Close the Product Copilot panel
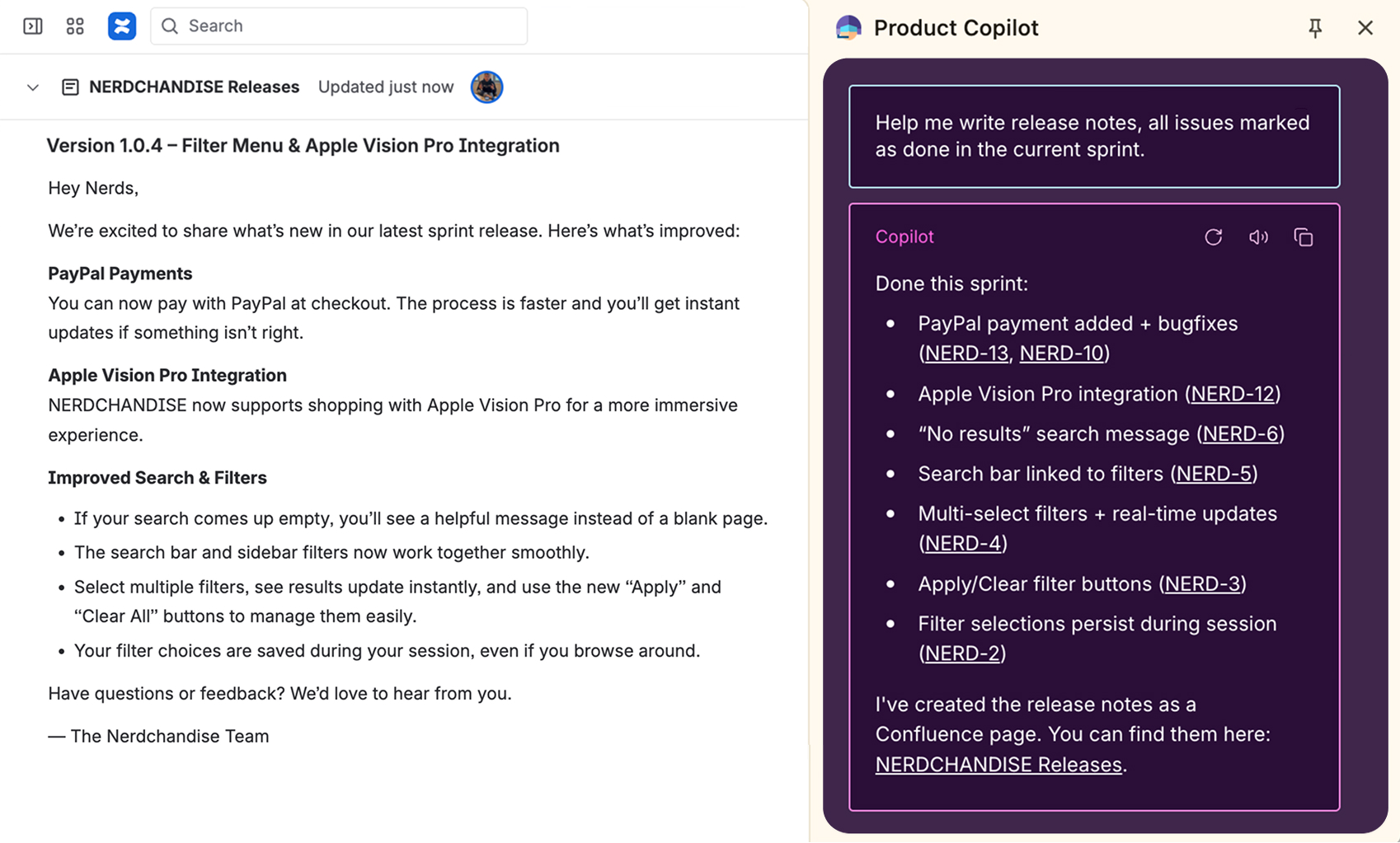The width and height of the screenshot is (1400, 843). click(1365, 28)
